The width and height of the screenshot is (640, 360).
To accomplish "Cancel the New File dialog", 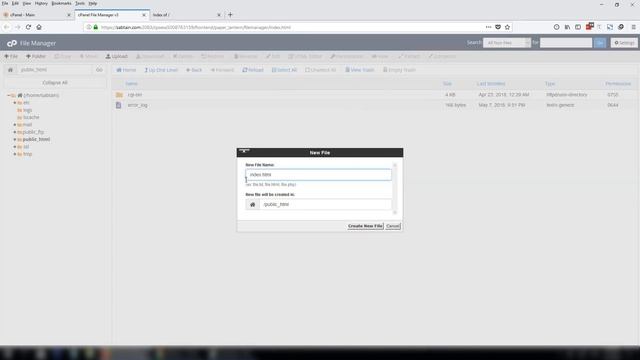I will point(393,226).
